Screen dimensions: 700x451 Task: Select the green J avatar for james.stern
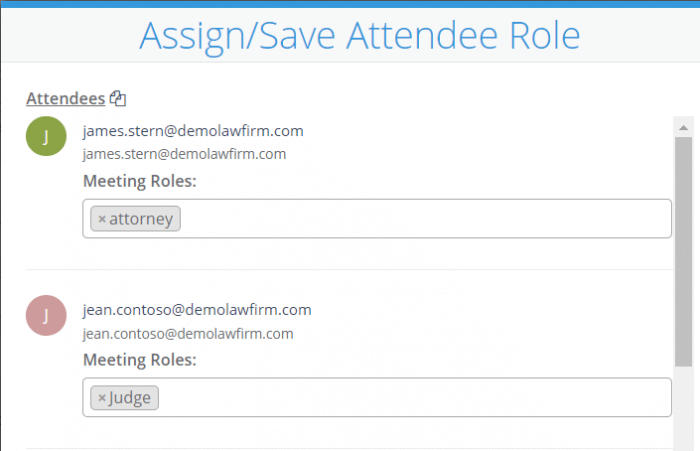click(46, 136)
